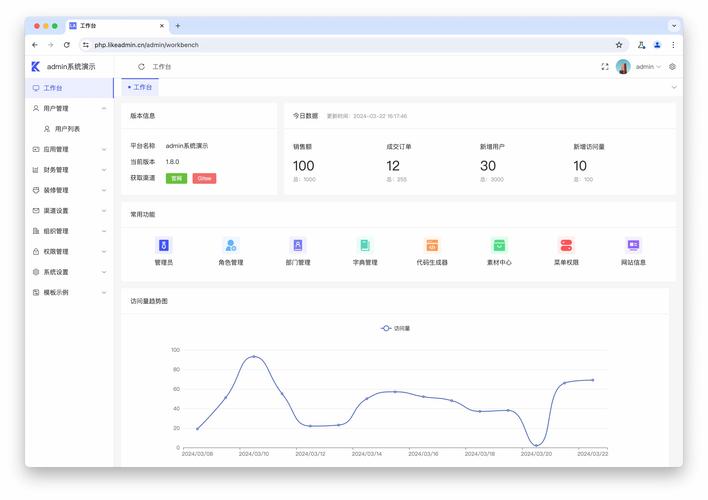
Task: Click the red Gitee button
Action: pyautogui.click(x=204, y=178)
